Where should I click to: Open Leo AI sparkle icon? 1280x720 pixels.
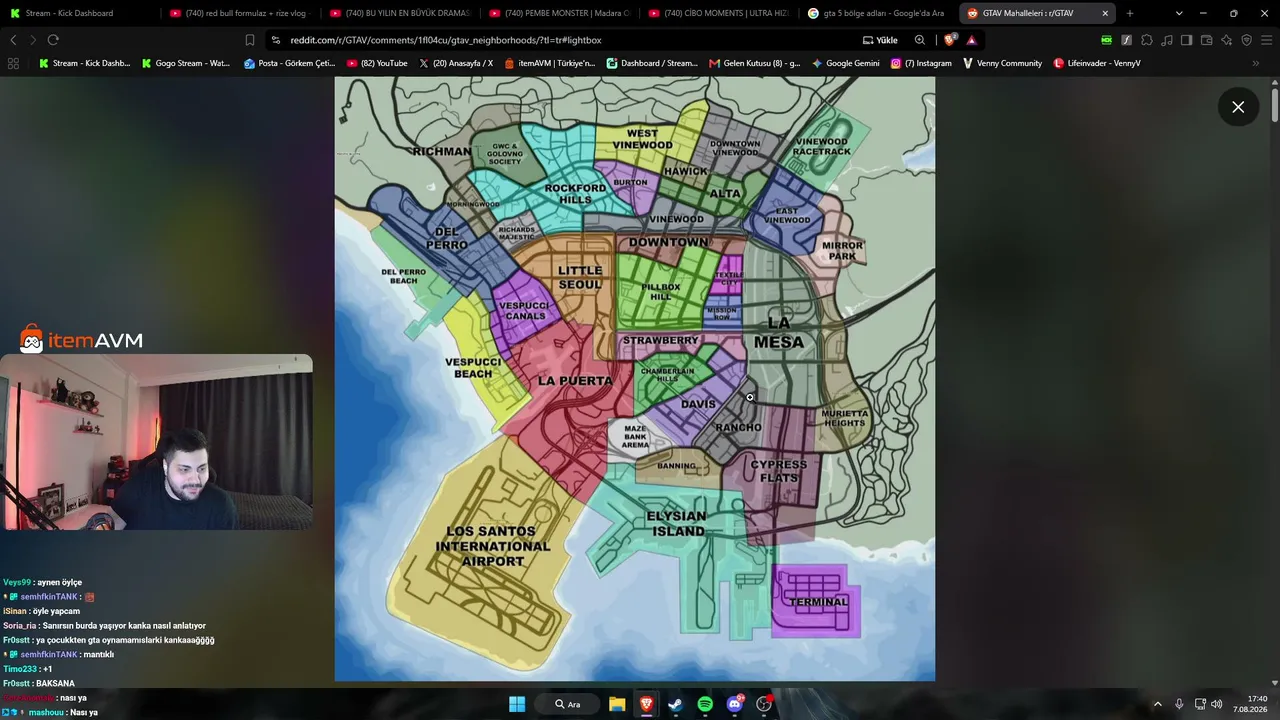[x=1226, y=40]
